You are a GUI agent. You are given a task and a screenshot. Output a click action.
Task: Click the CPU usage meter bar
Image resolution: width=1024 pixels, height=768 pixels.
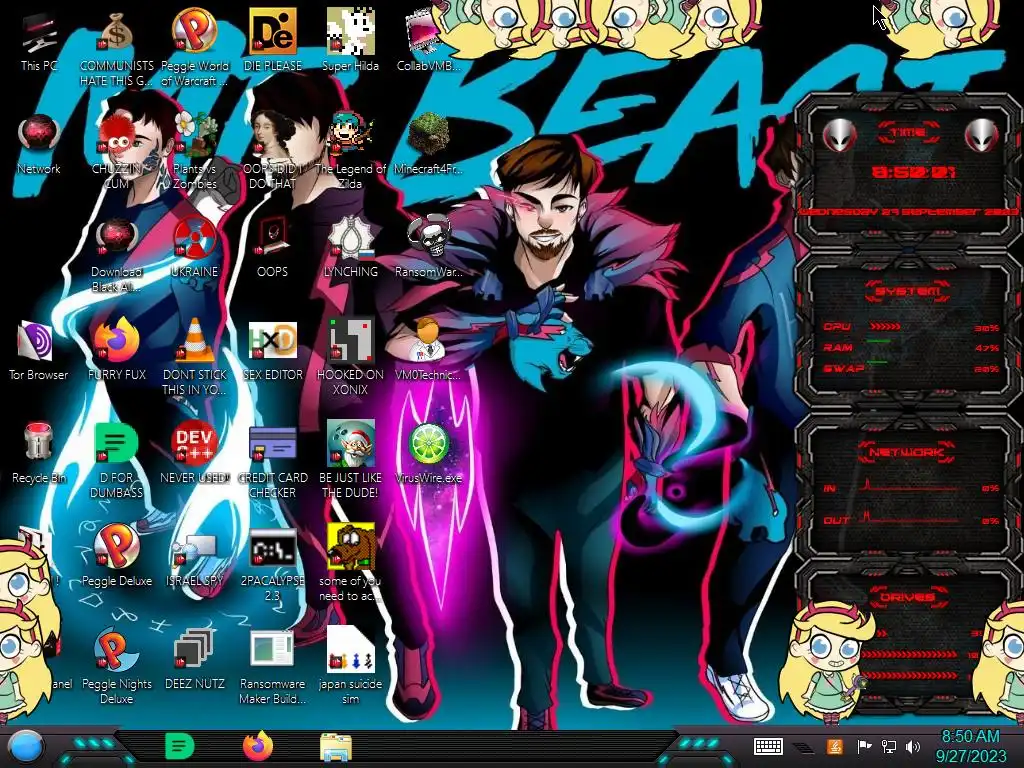point(885,327)
